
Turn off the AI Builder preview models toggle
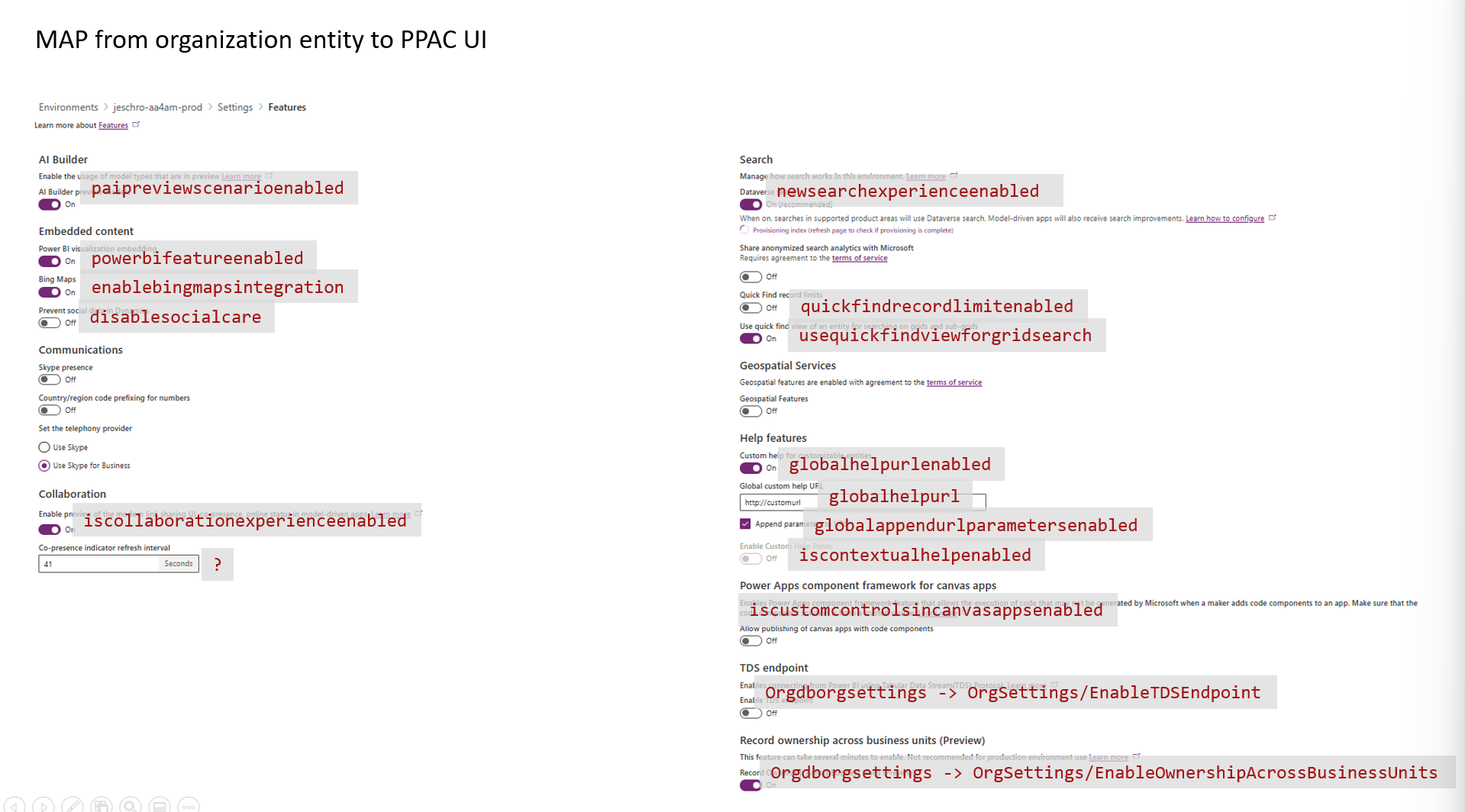50,205
